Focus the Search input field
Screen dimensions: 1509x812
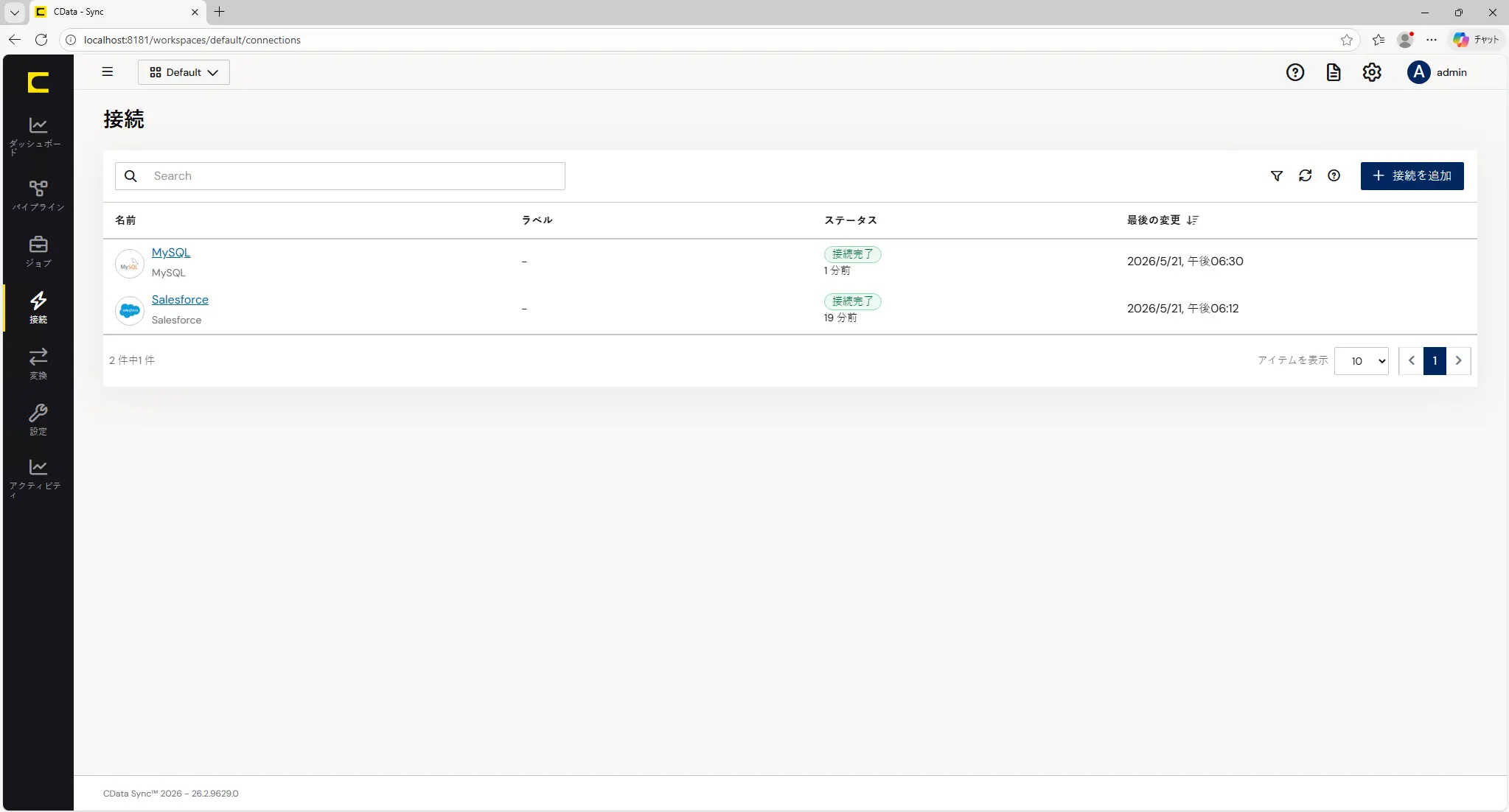(x=340, y=176)
